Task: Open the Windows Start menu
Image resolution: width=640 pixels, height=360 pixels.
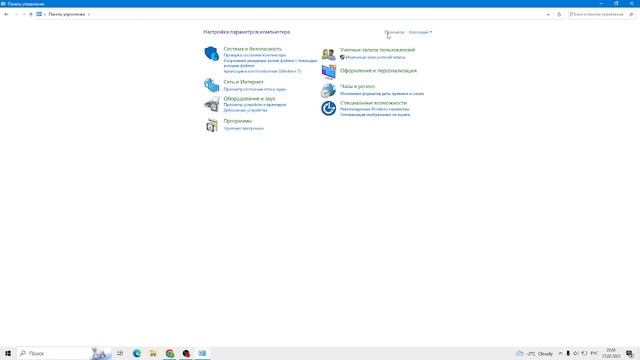Action: coord(8,353)
